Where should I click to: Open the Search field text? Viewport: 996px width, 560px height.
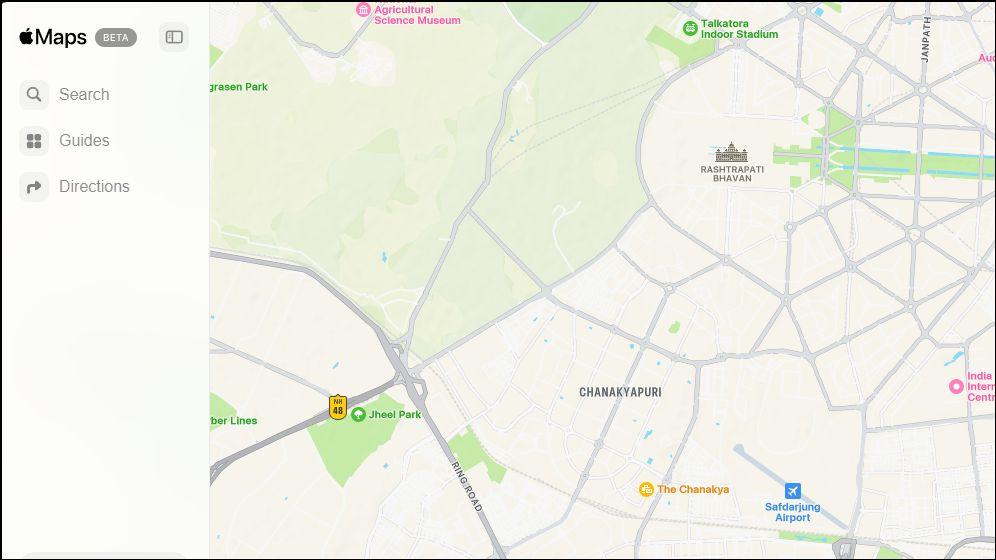click(x=84, y=95)
